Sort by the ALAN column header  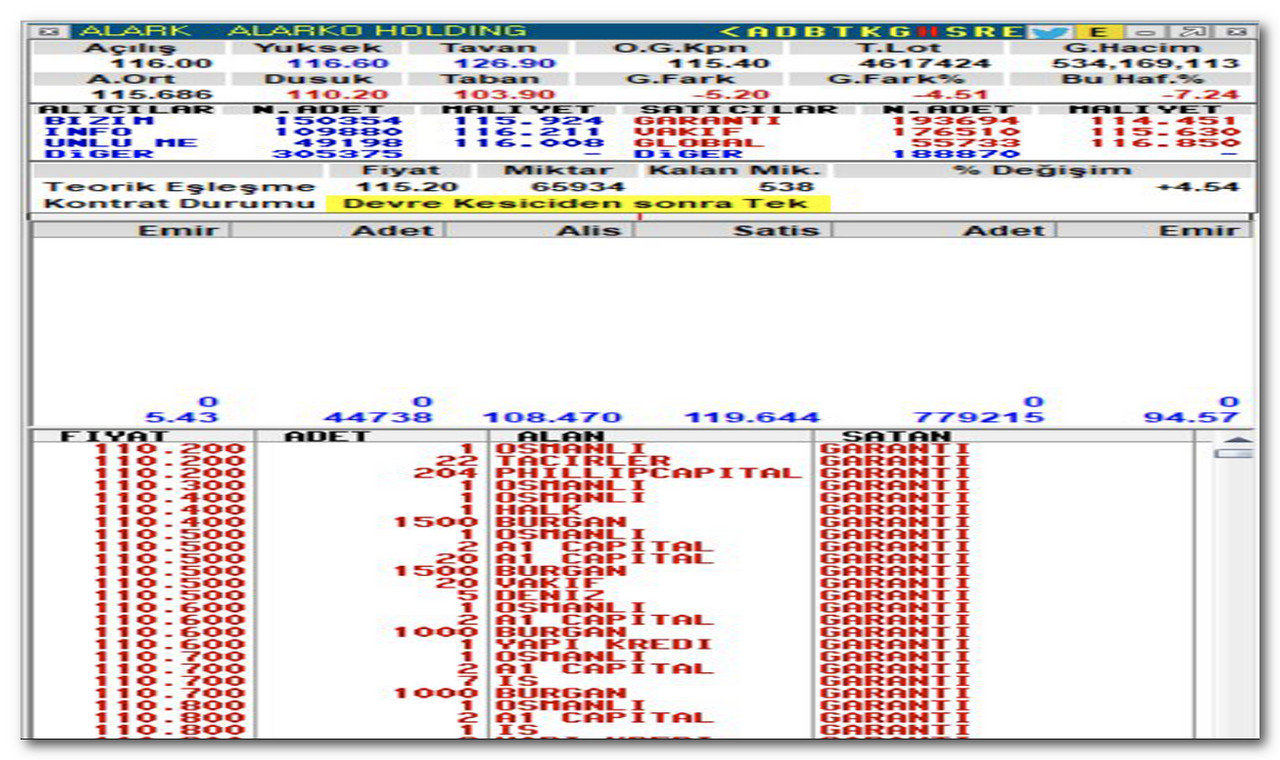click(x=560, y=436)
